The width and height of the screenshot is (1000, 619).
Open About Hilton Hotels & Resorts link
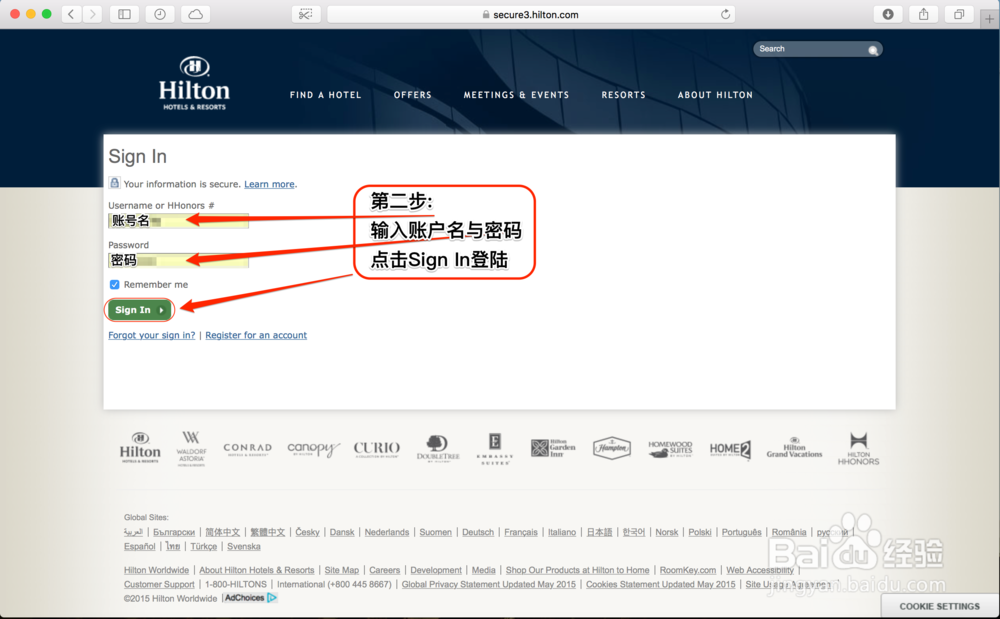[256, 571]
